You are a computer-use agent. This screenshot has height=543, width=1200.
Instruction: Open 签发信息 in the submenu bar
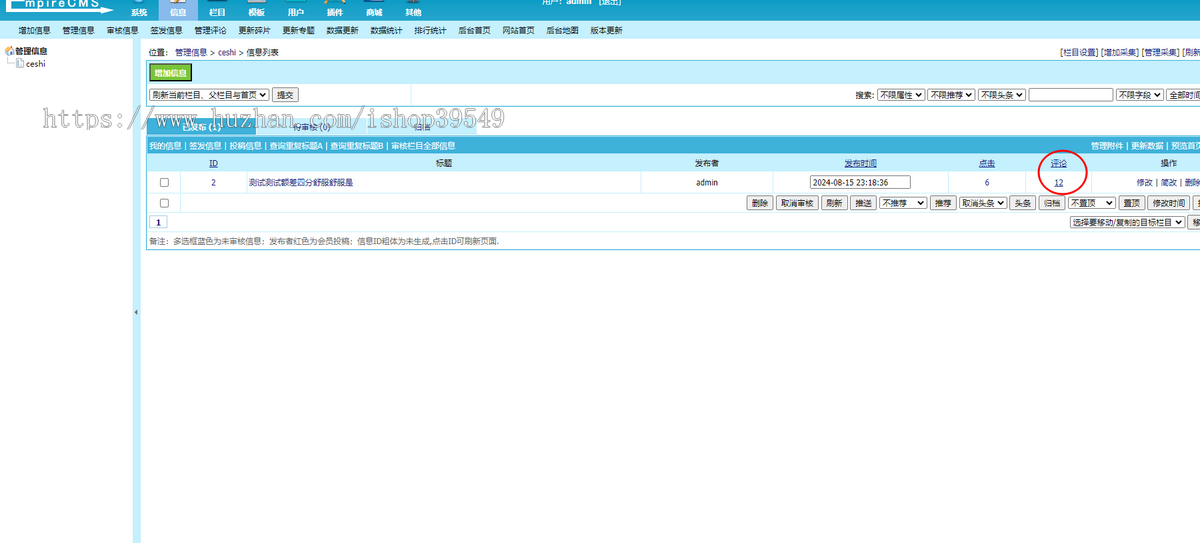coord(166,31)
